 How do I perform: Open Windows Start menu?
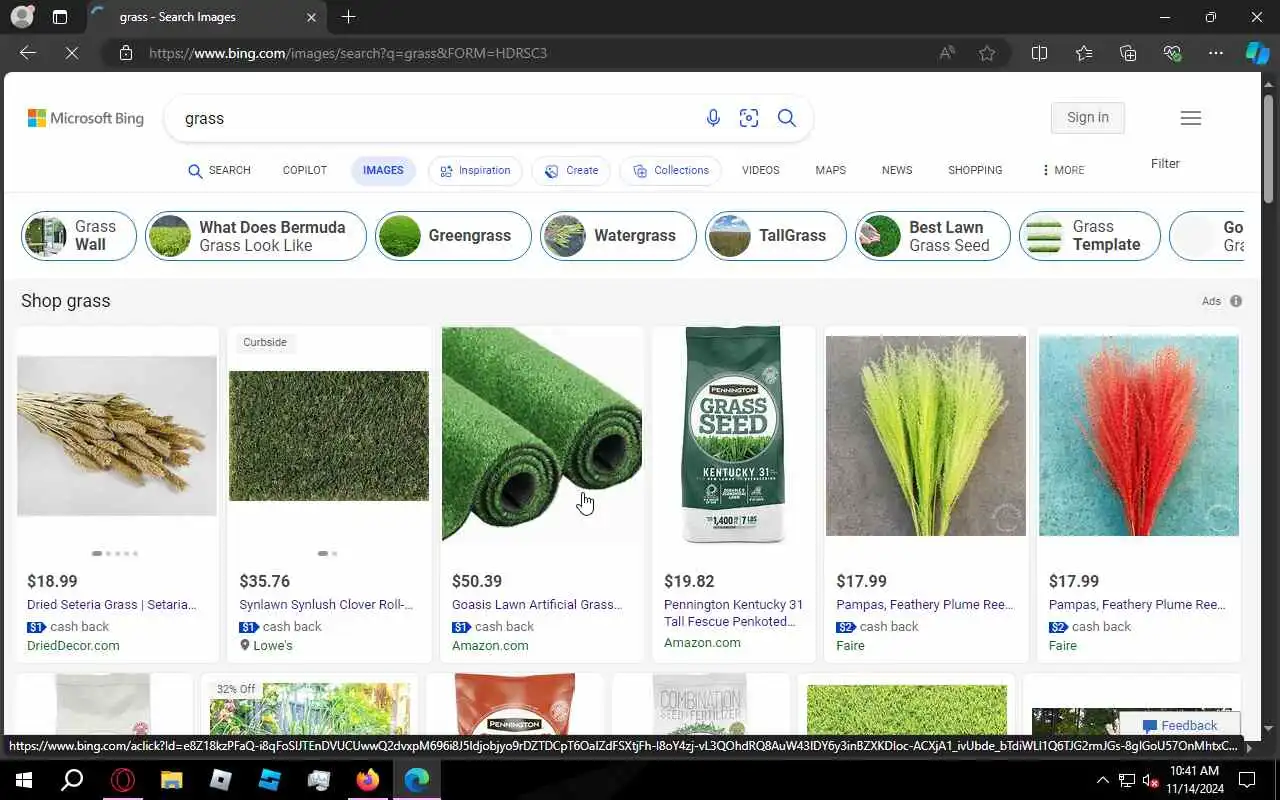(x=24, y=780)
